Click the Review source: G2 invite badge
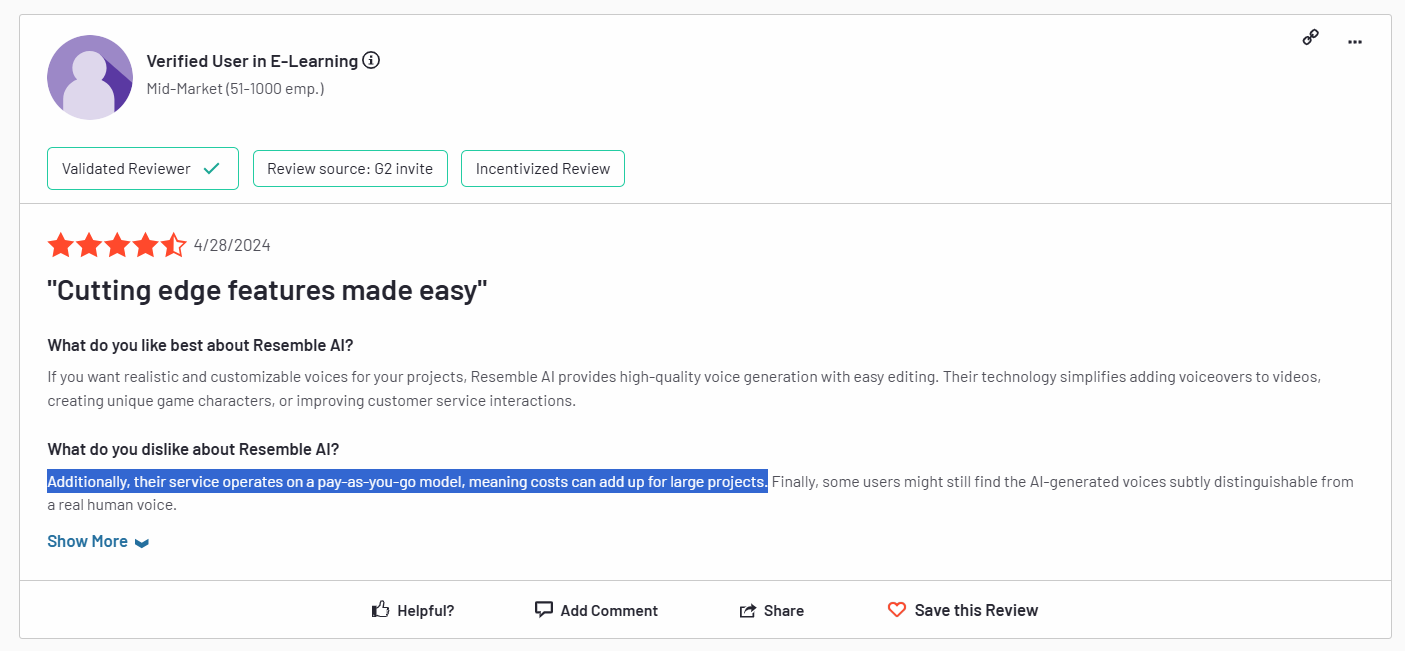The width and height of the screenshot is (1405, 651). point(349,169)
